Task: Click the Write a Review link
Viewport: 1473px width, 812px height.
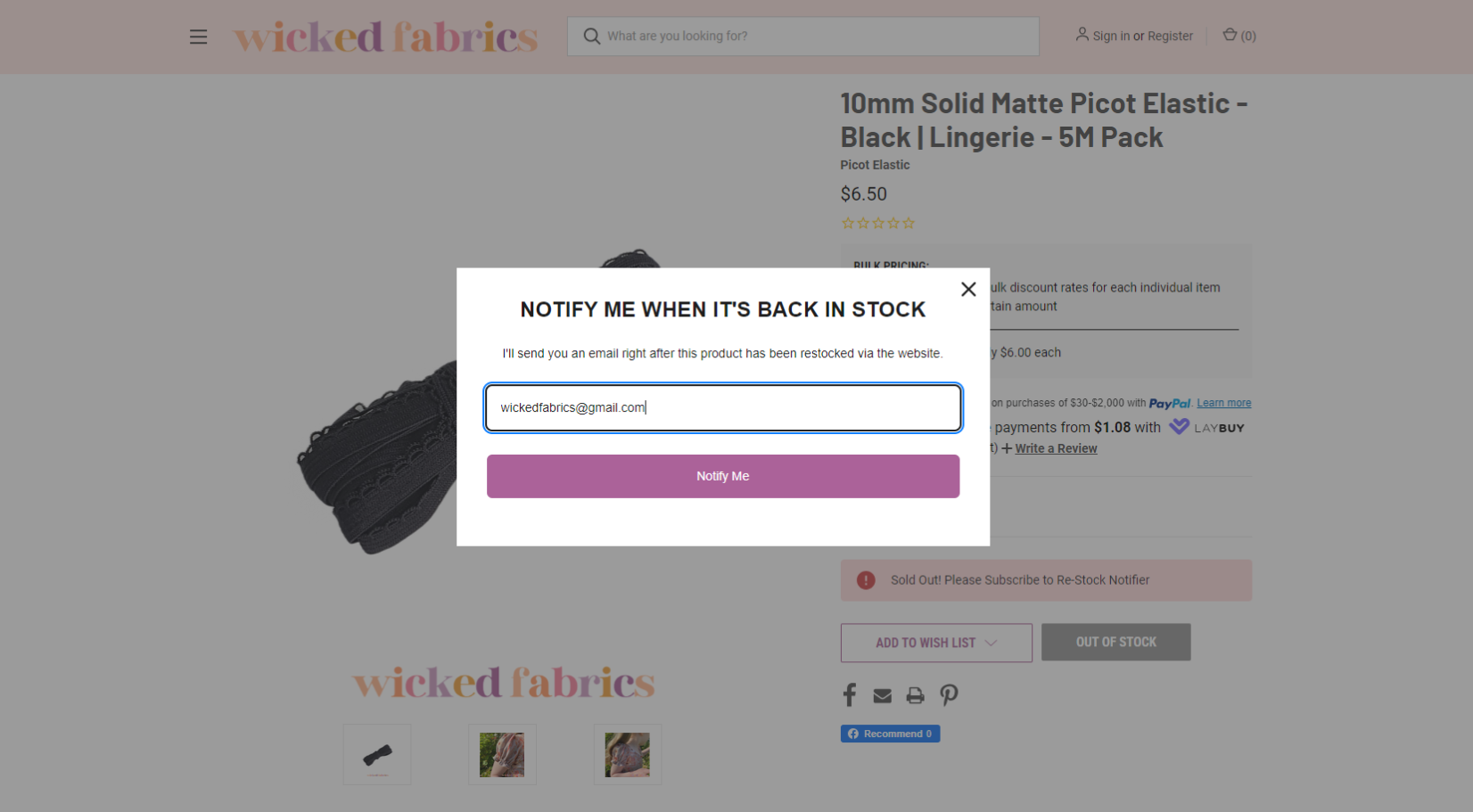Action: pos(1056,448)
